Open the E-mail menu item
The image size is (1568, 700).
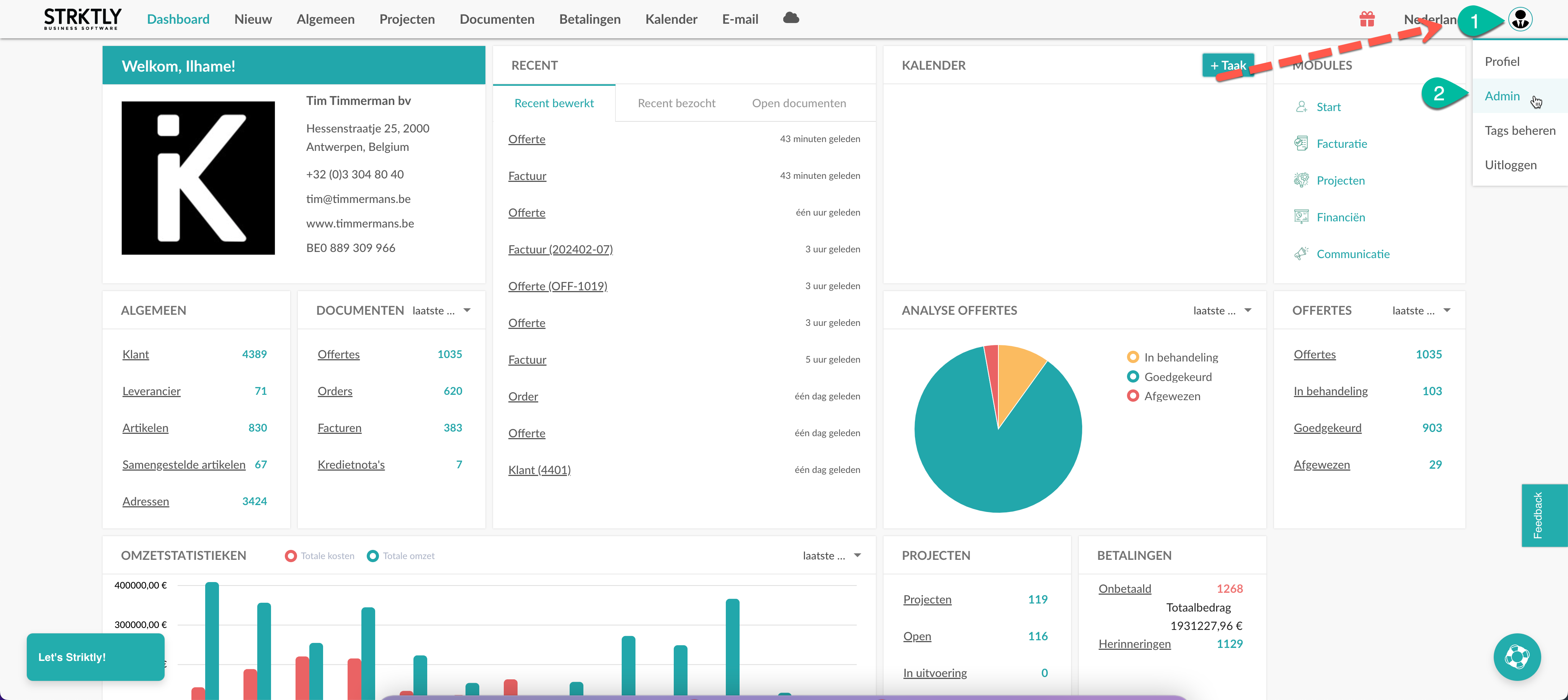pos(740,19)
